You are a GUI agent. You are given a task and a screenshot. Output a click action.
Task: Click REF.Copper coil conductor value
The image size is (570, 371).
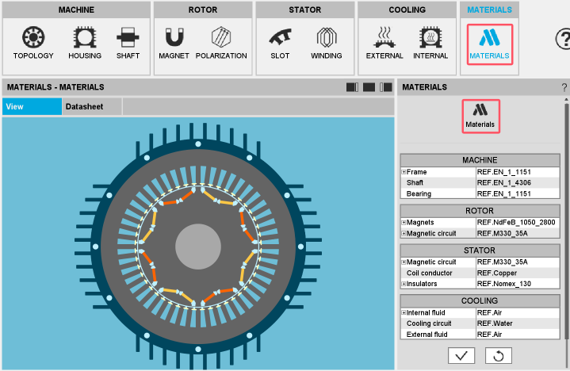(518, 273)
